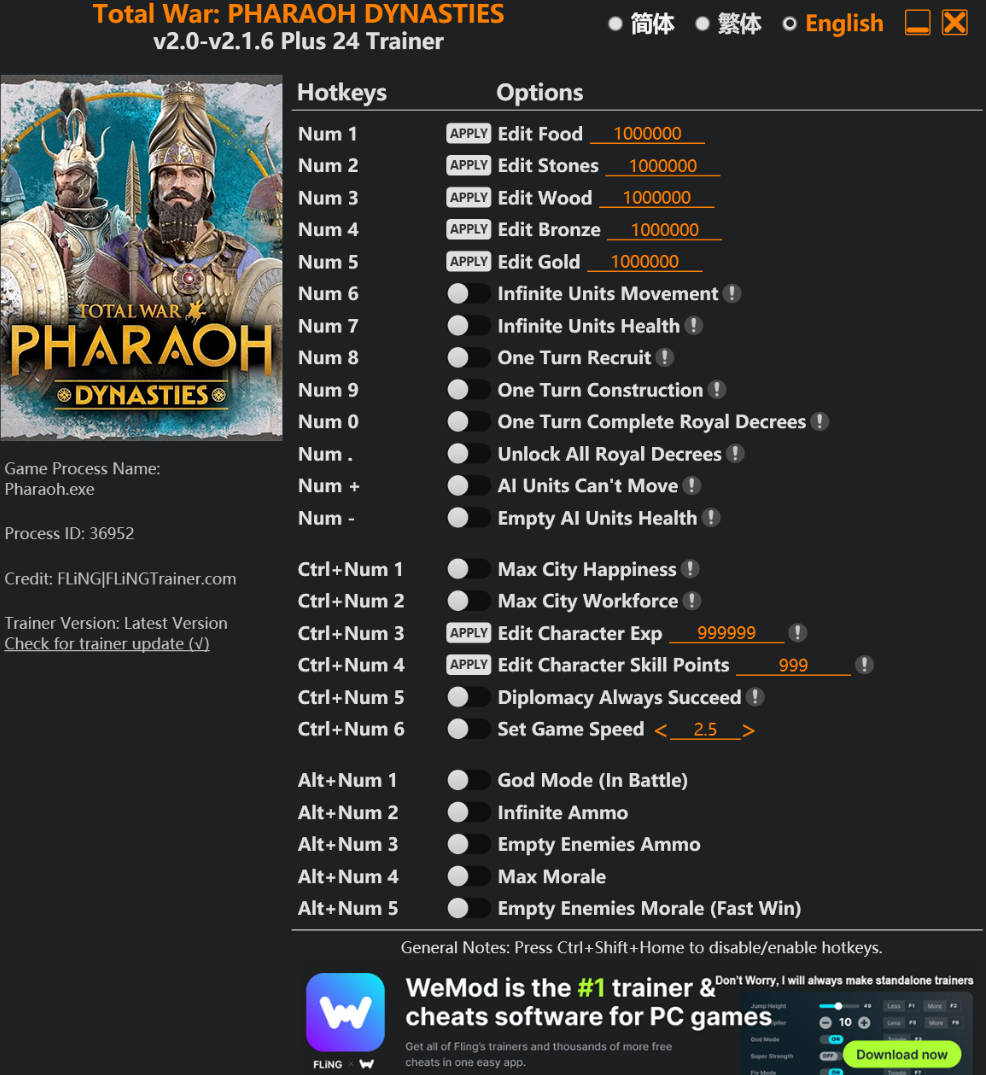Switch on Unlock All Royal Decrees
Viewport: 986px width, 1075px height.
point(468,454)
